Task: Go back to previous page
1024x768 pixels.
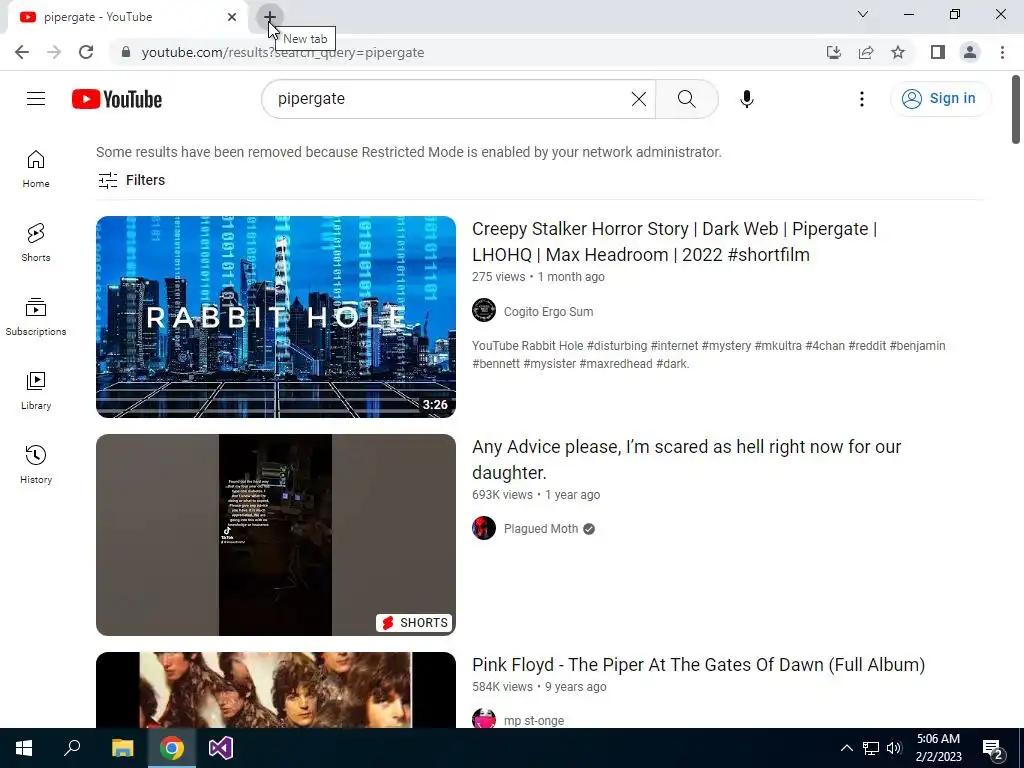Action: click(x=22, y=52)
